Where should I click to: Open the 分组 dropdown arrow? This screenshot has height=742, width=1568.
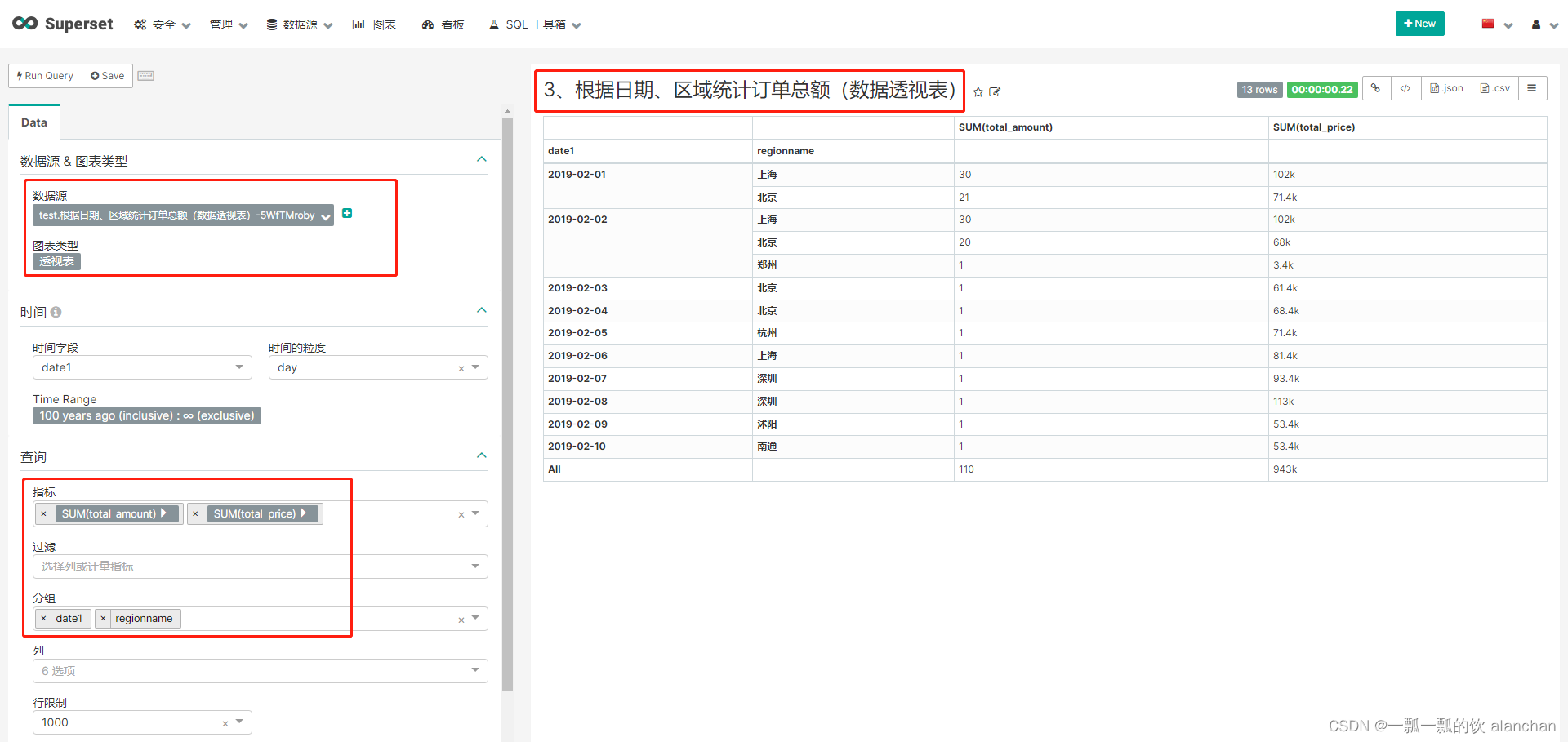[476, 618]
